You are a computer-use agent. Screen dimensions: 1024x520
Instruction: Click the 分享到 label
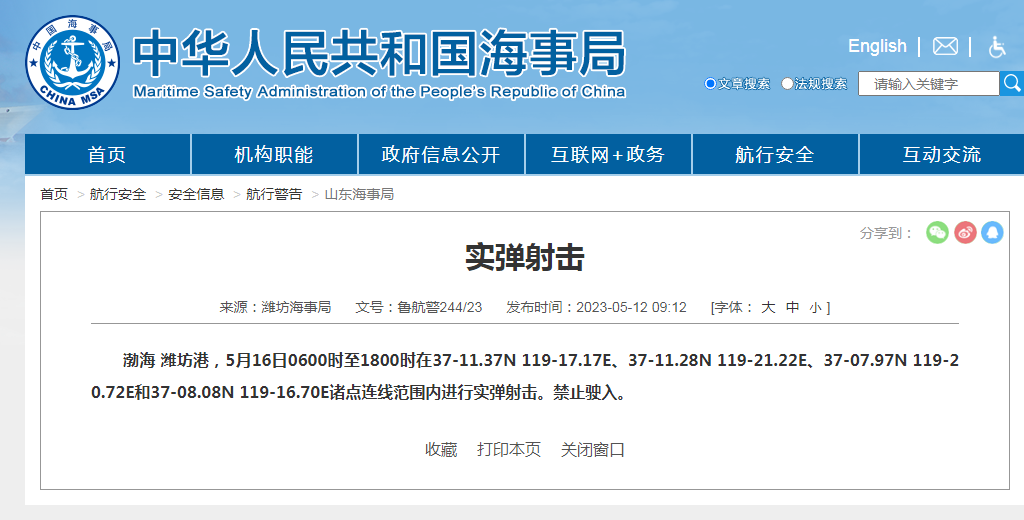click(x=886, y=233)
